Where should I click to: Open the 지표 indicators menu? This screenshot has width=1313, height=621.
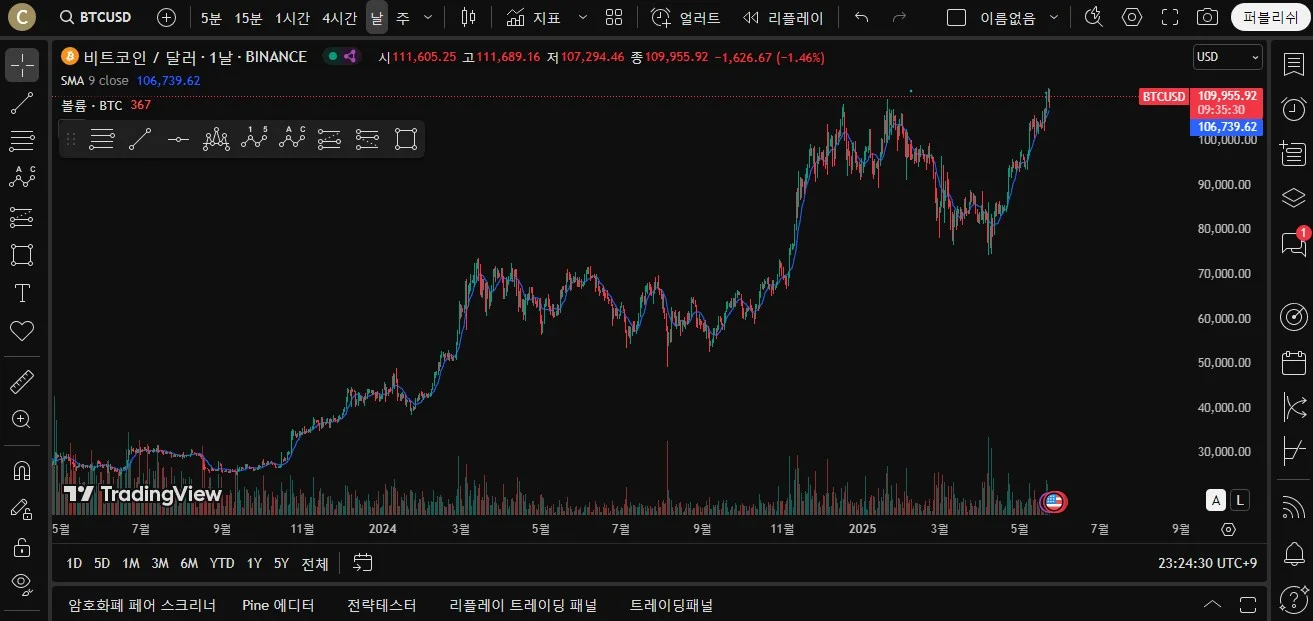tap(533, 17)
